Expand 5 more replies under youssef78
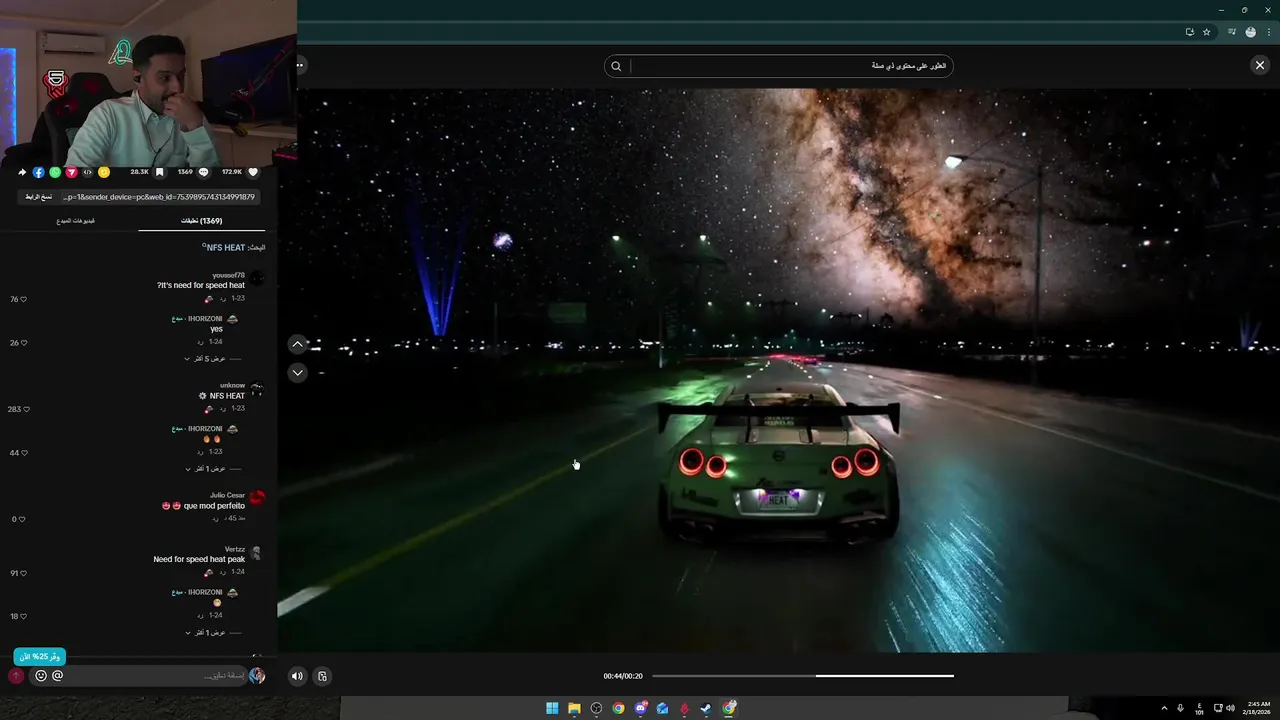The height and width of the screenshot is (720, 1280). 205,358
